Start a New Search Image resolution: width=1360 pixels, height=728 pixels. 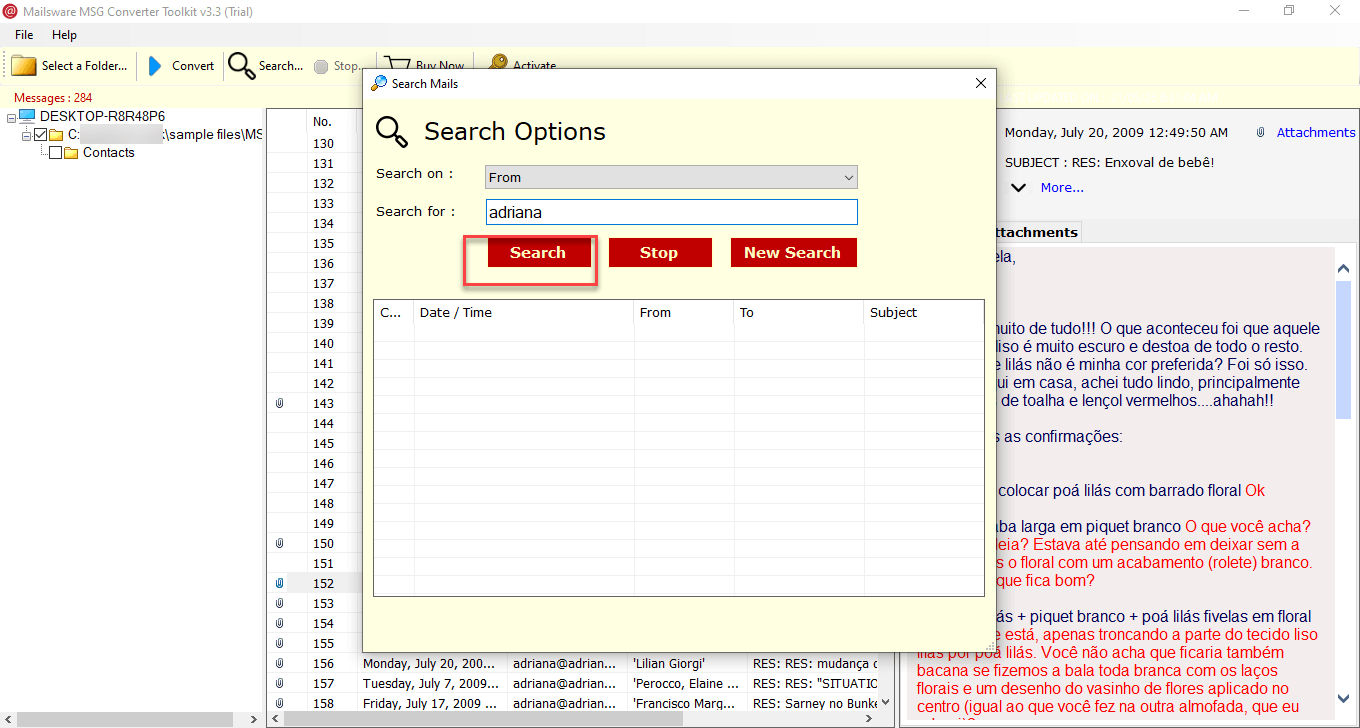pyautogui.click(x=793, y=252)
